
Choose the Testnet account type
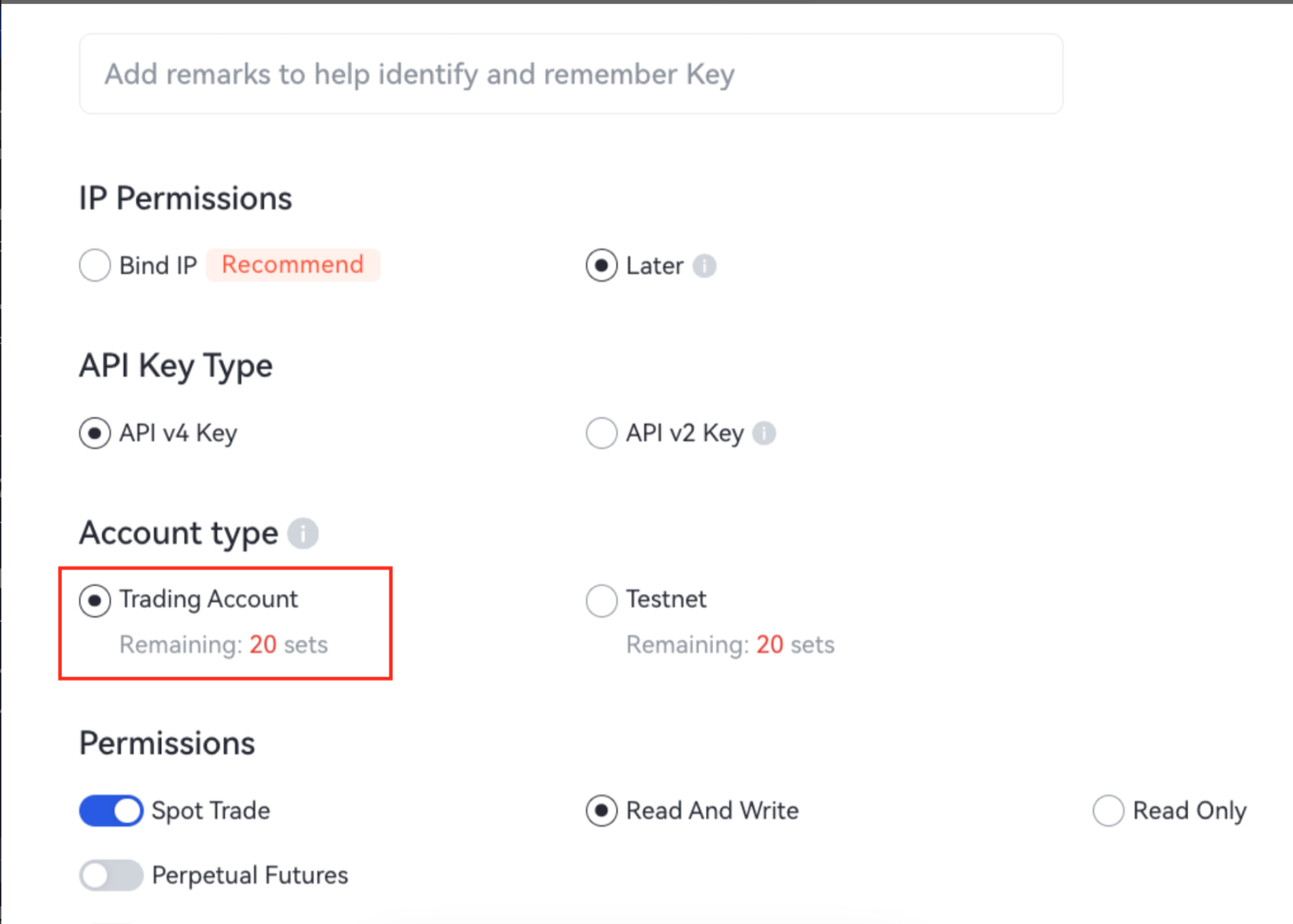(602, 600)
